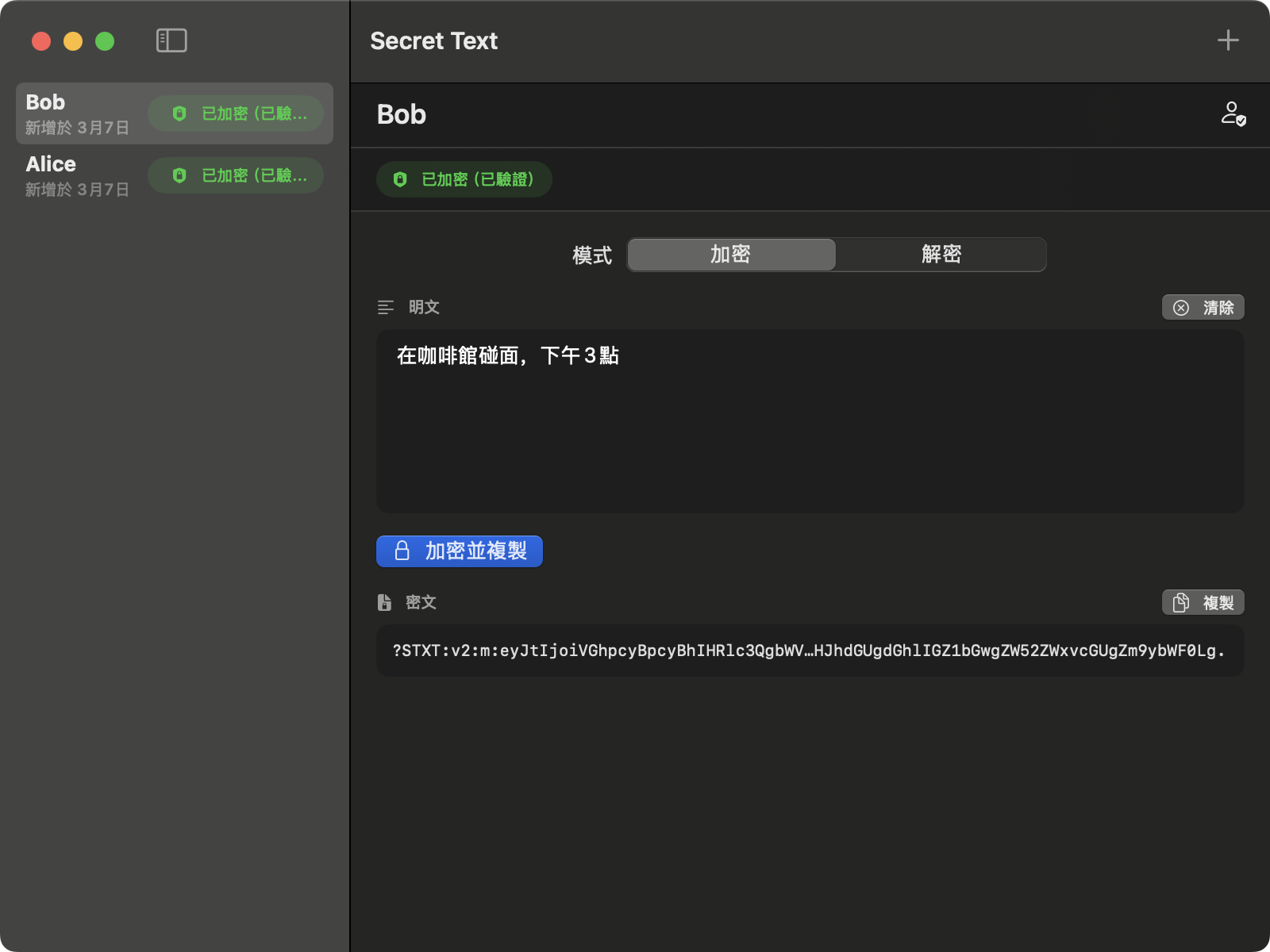Click the 明文 text lines icon

[386, 308]
